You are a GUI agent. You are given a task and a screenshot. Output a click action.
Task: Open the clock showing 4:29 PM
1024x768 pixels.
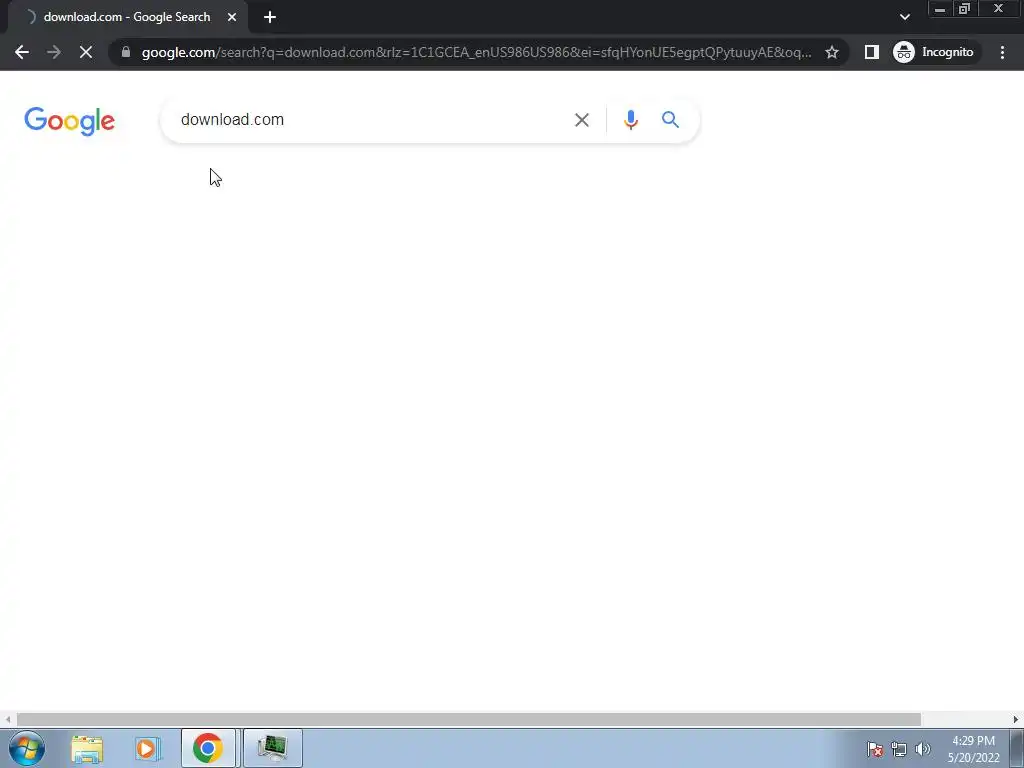pyautogui.click(x=974, y=749)
